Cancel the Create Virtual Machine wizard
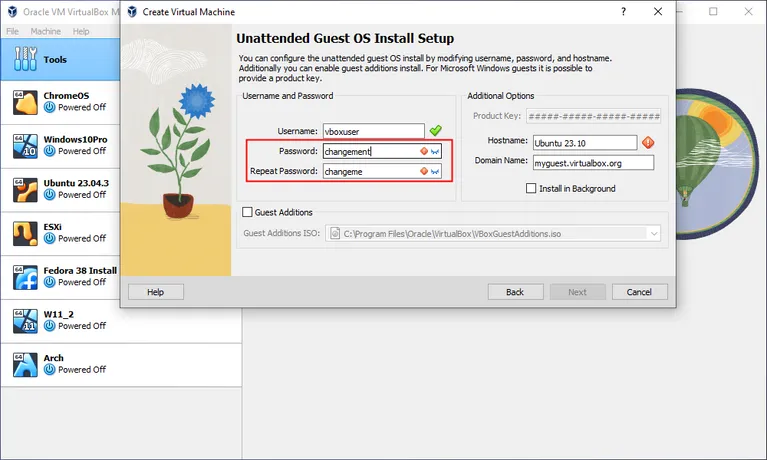Viewport: 767px width, 460px height. tap(639, 292)
